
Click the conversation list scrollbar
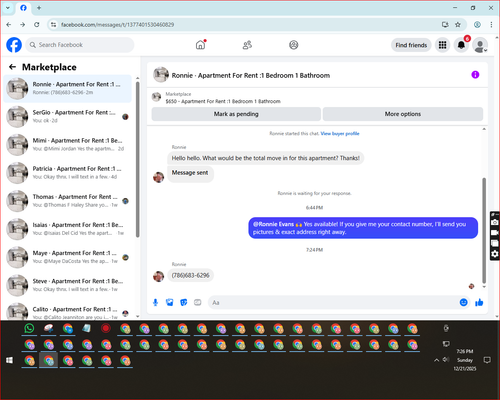tap(138, 159)
